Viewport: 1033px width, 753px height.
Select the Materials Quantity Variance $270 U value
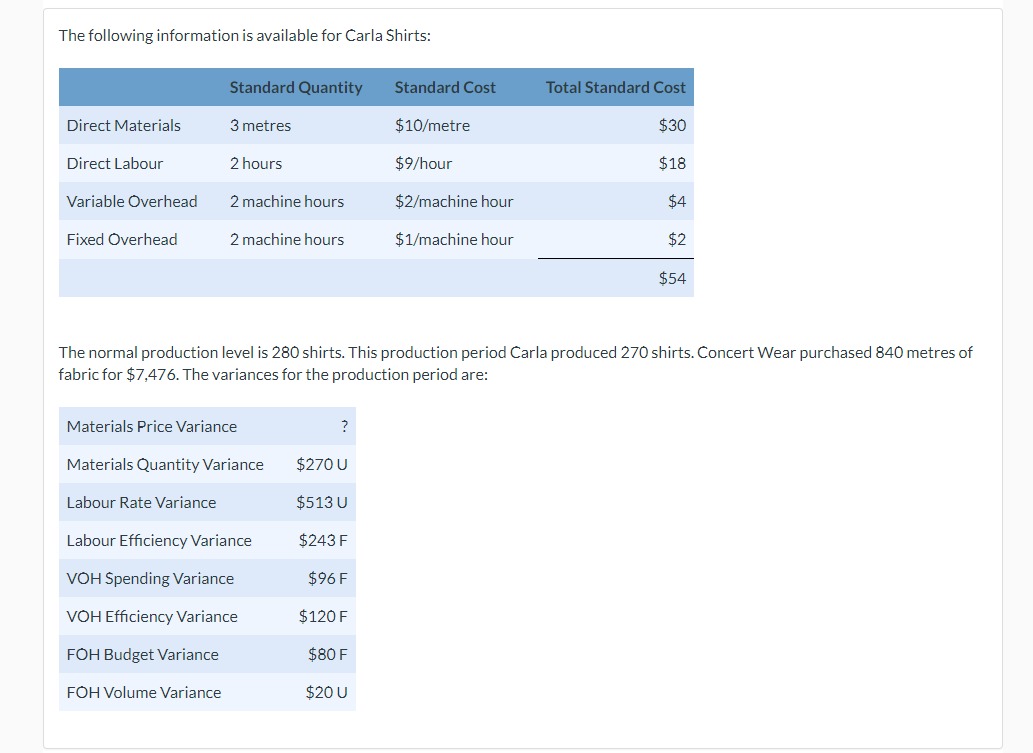point(321,464)
